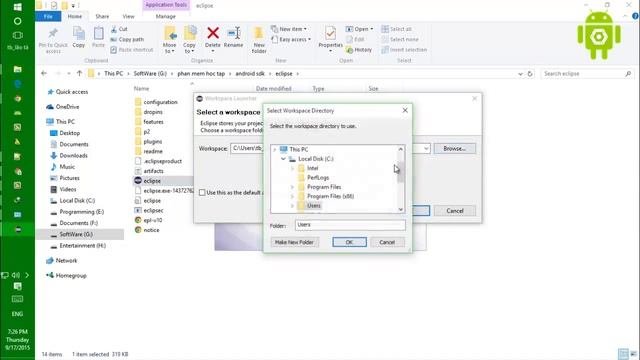Refresh the Explorer address bar
This screenshot has width=640, height=360.
[530, 73]
